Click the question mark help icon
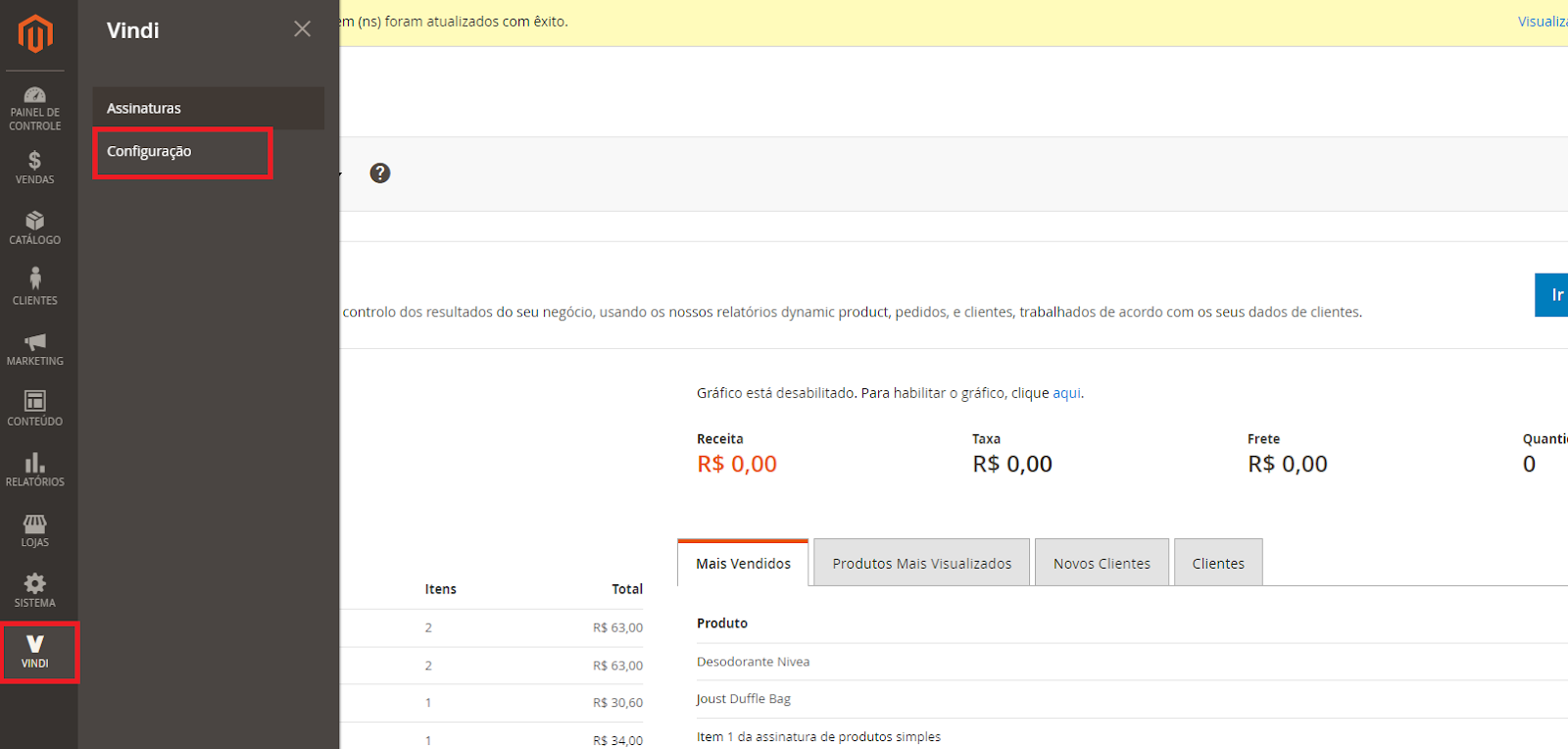This screenshot has width=1568, height=749. point(380,174)
